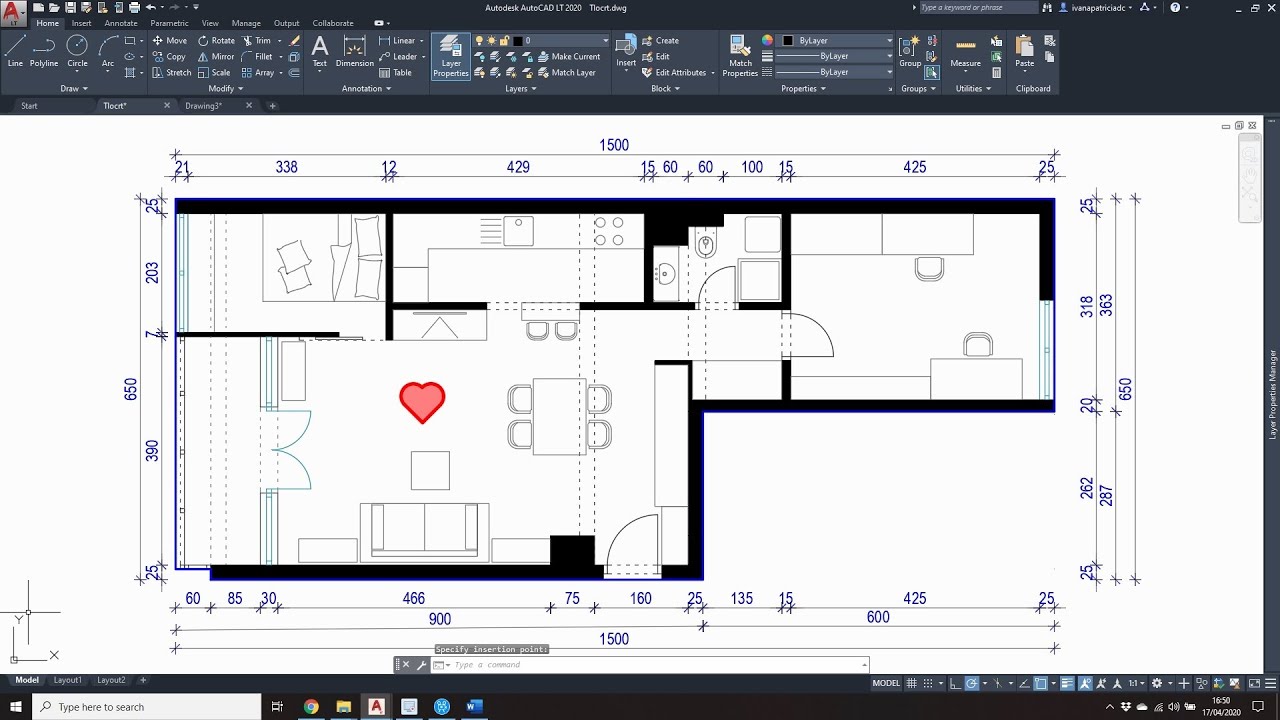
Task: Select the Text annotation tool
Action: pos(320,51)
